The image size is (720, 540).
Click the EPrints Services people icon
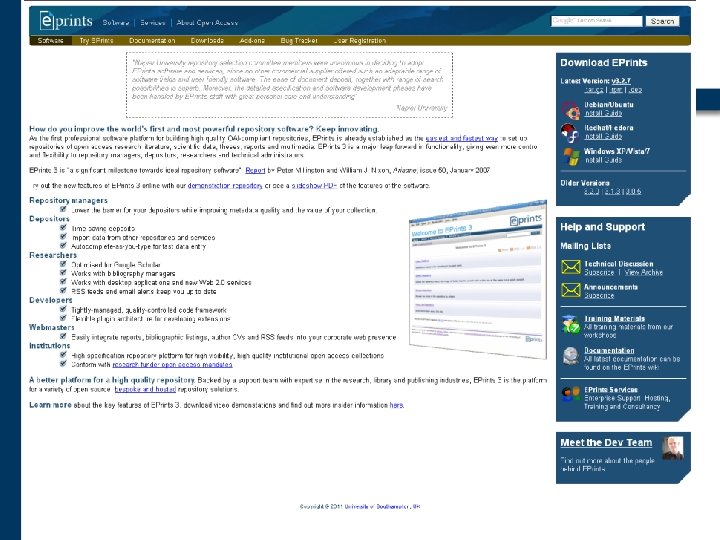571,394
